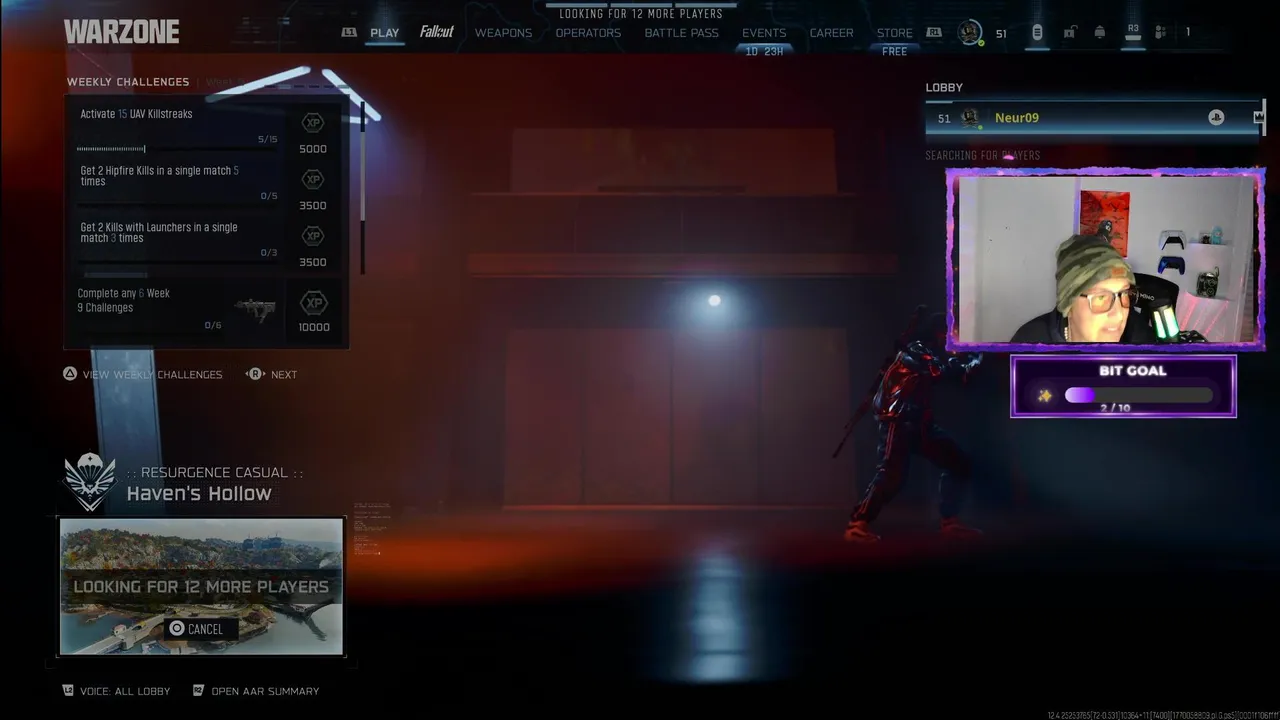Click the L2 icon next to Voice: All Lobby
Screen dimensions: 1280x720
pyautogui.click(x=68, y=690)
